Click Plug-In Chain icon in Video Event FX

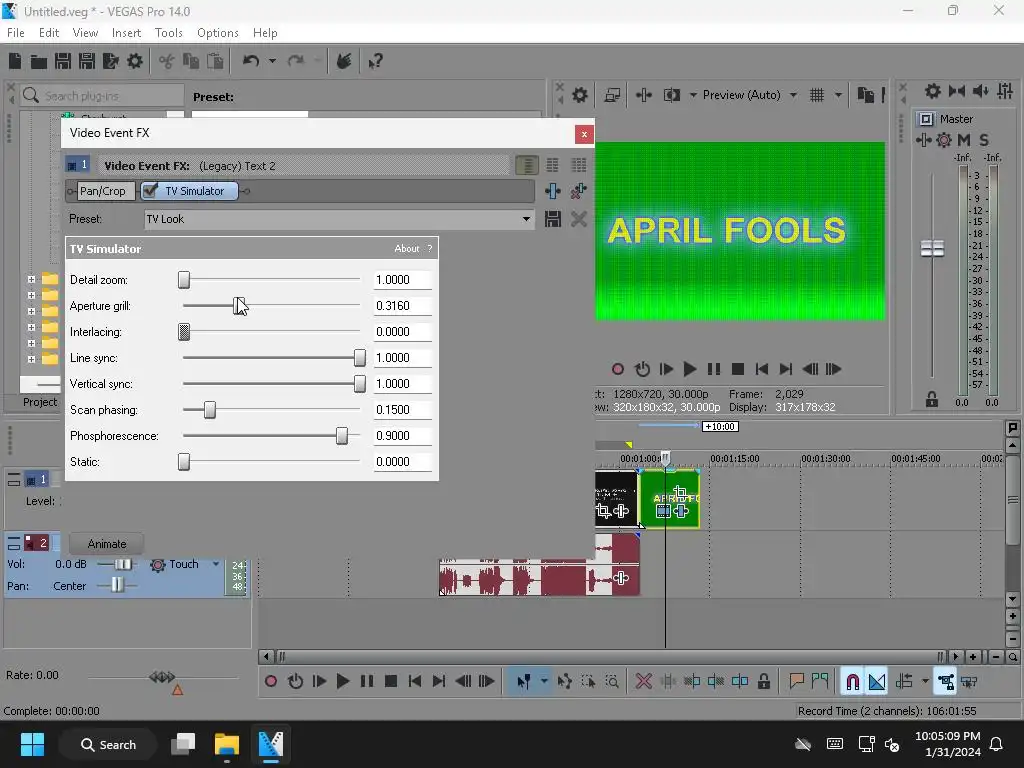tap(552, 191)
